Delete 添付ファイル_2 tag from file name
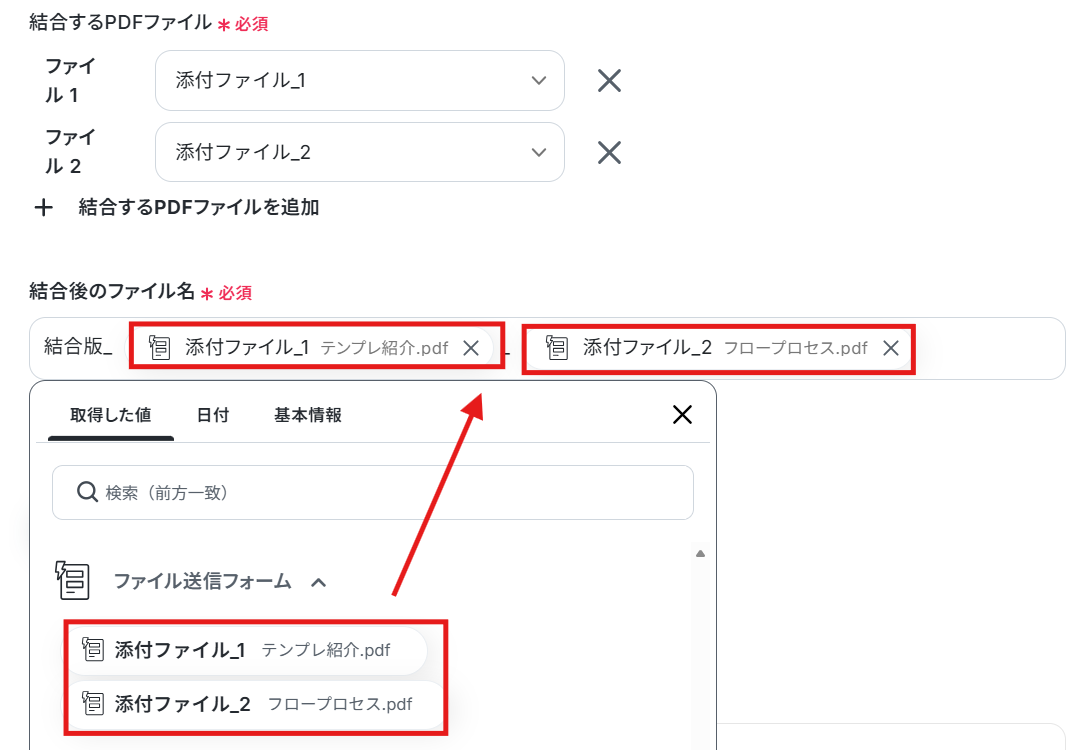The width and height of the screenshot is (1072, 750). [890, 348]
